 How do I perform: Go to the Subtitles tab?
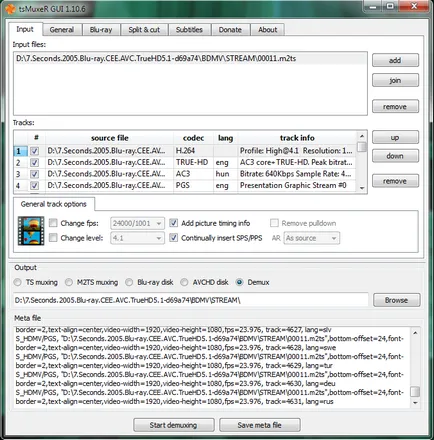pyautogui.click(x=189, y=30)
